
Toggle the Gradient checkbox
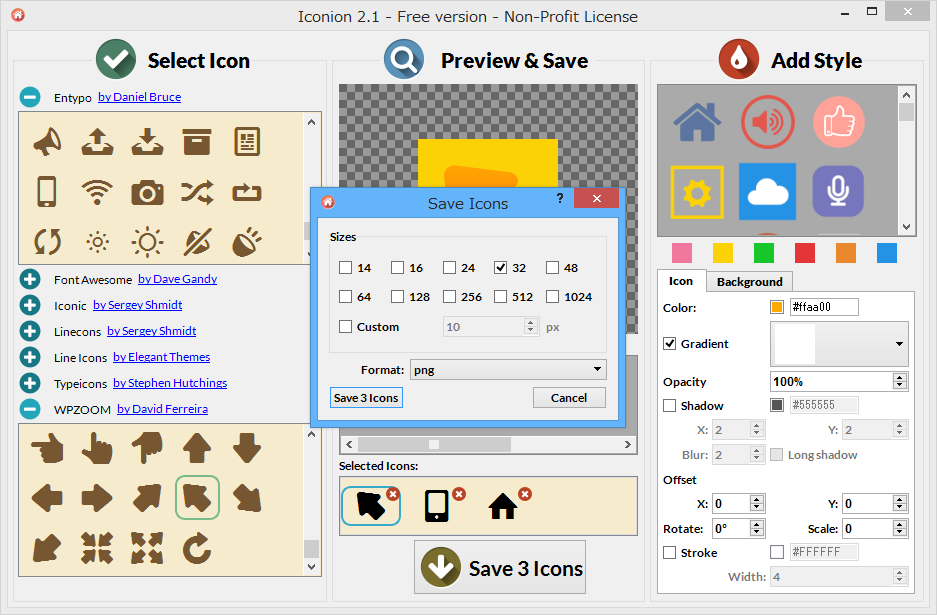click(x=670, y=344)
